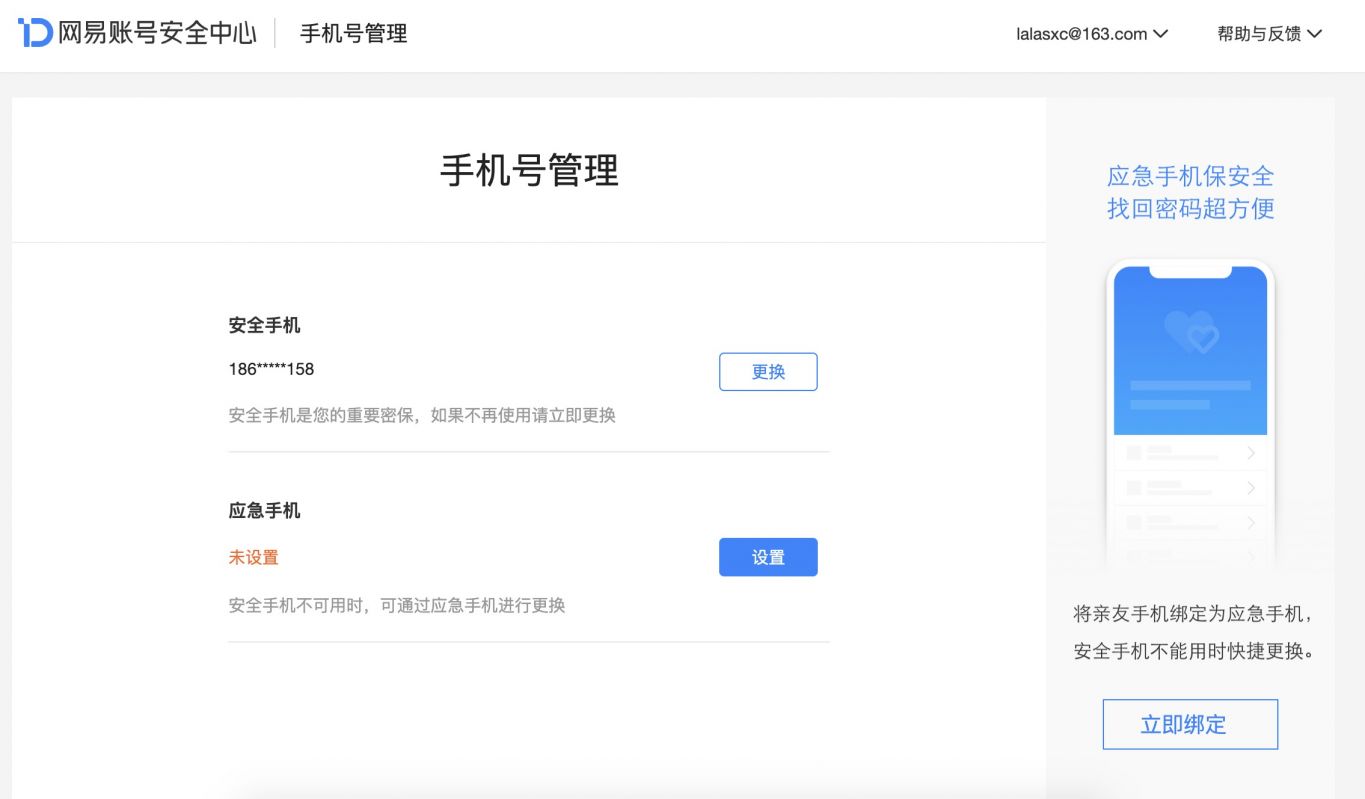Click the heart icon on the phone illustration

1190,332
